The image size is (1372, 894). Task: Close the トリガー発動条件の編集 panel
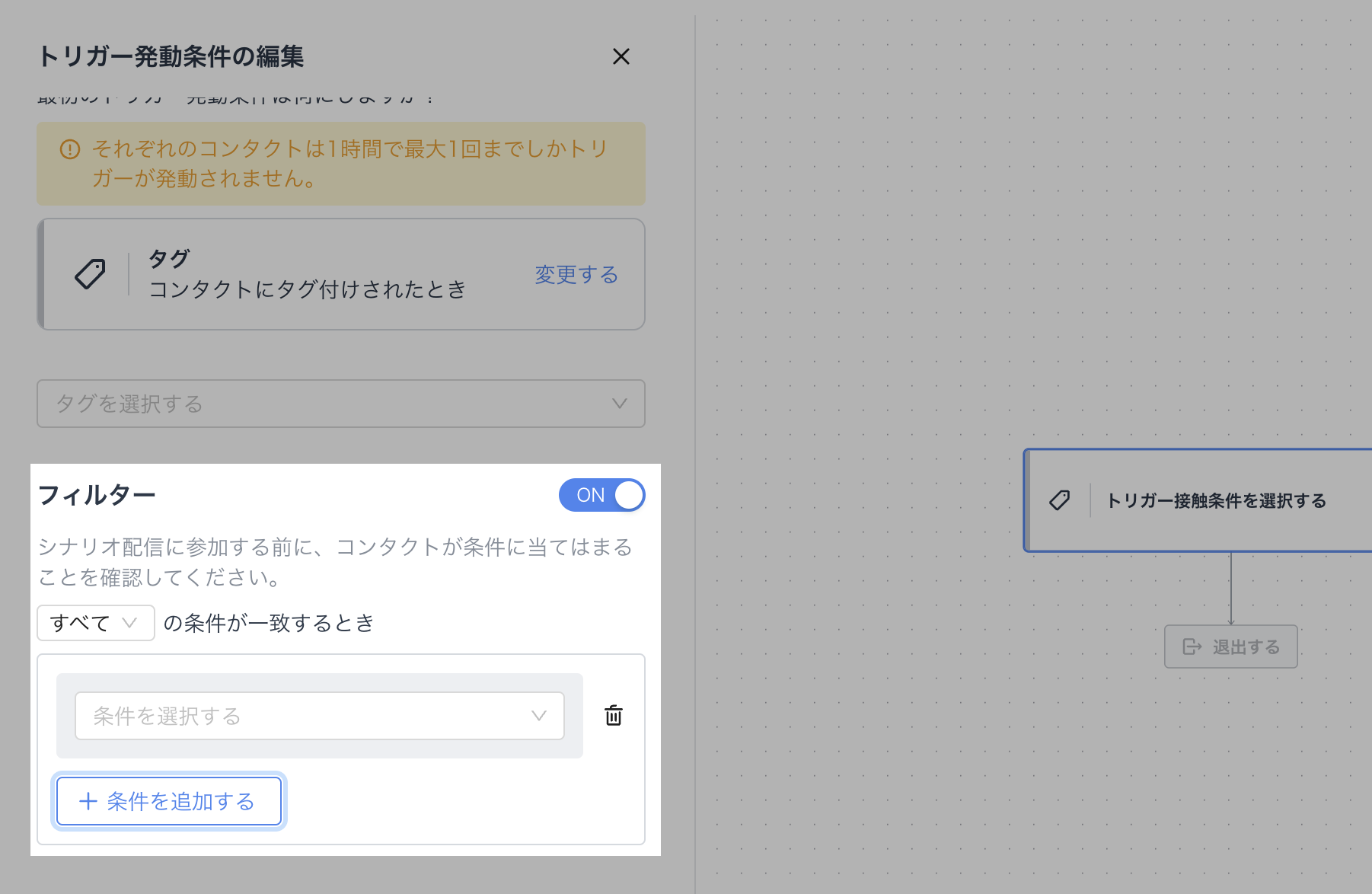[621, 56]
